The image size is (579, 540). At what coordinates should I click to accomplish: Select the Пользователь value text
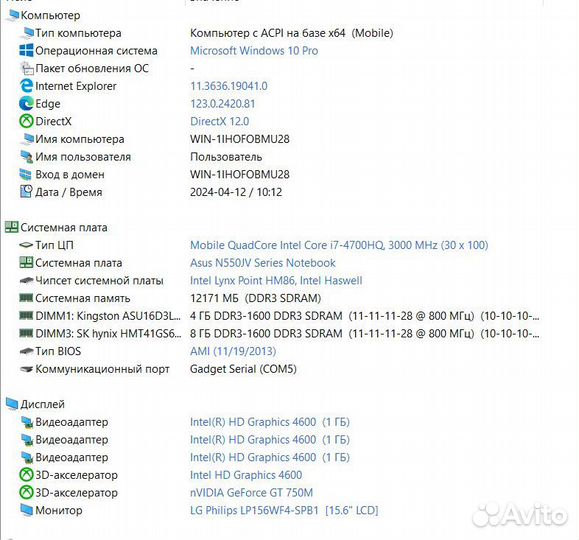tap(226, 157)
